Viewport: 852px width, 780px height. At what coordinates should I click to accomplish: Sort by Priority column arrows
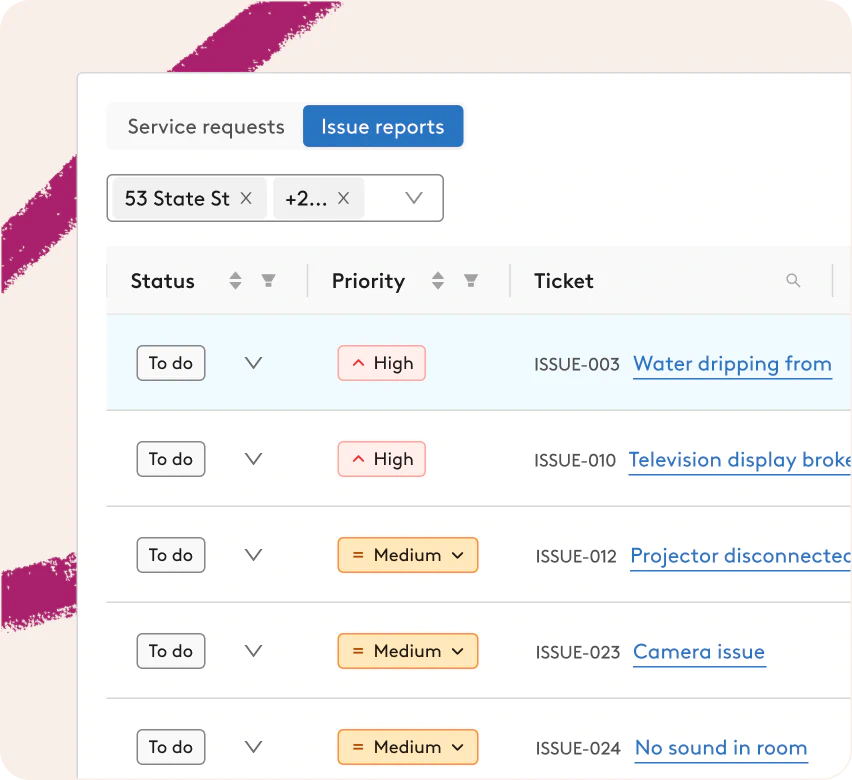click(x=438, y=280)
